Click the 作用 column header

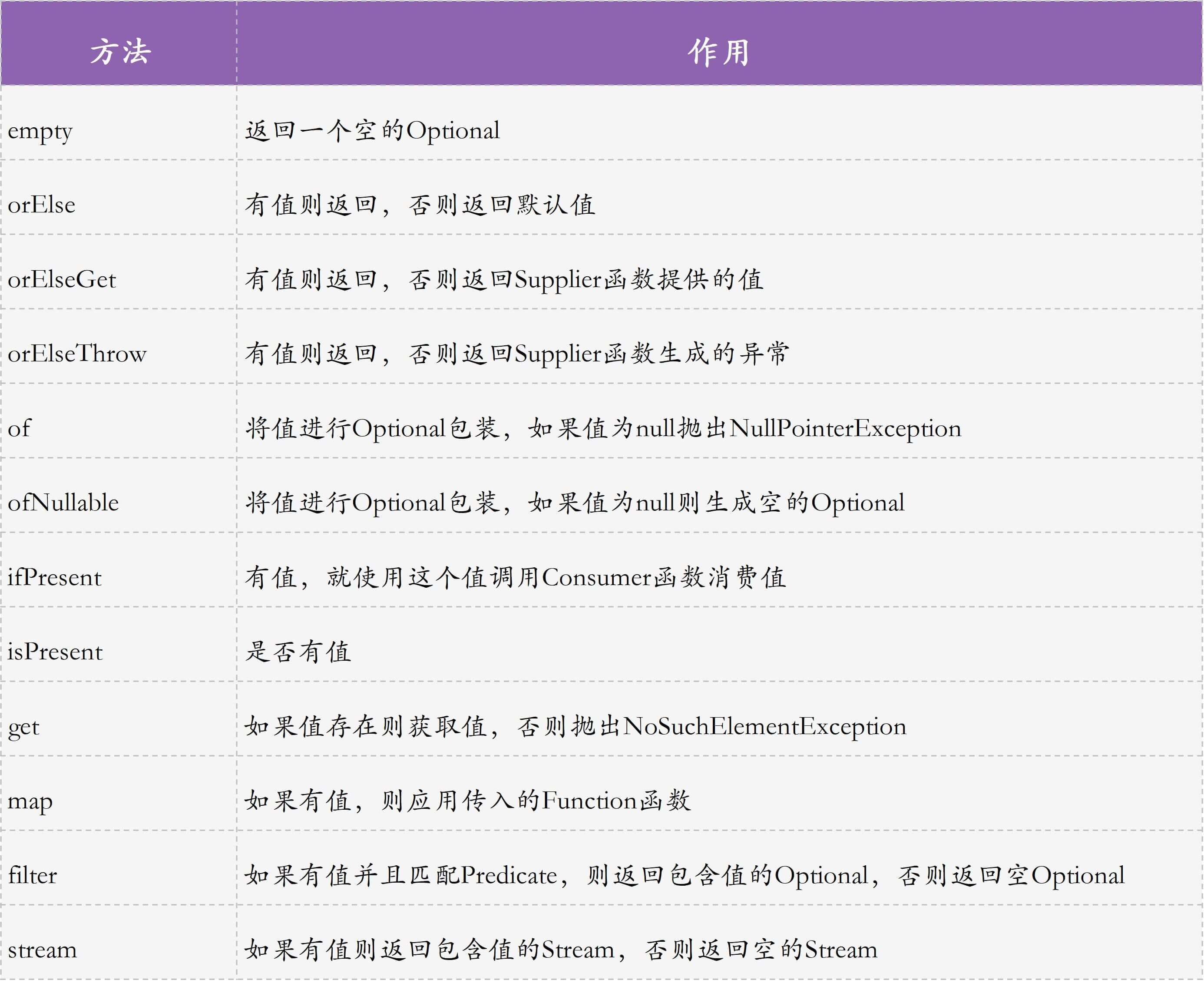click(718, 52)
